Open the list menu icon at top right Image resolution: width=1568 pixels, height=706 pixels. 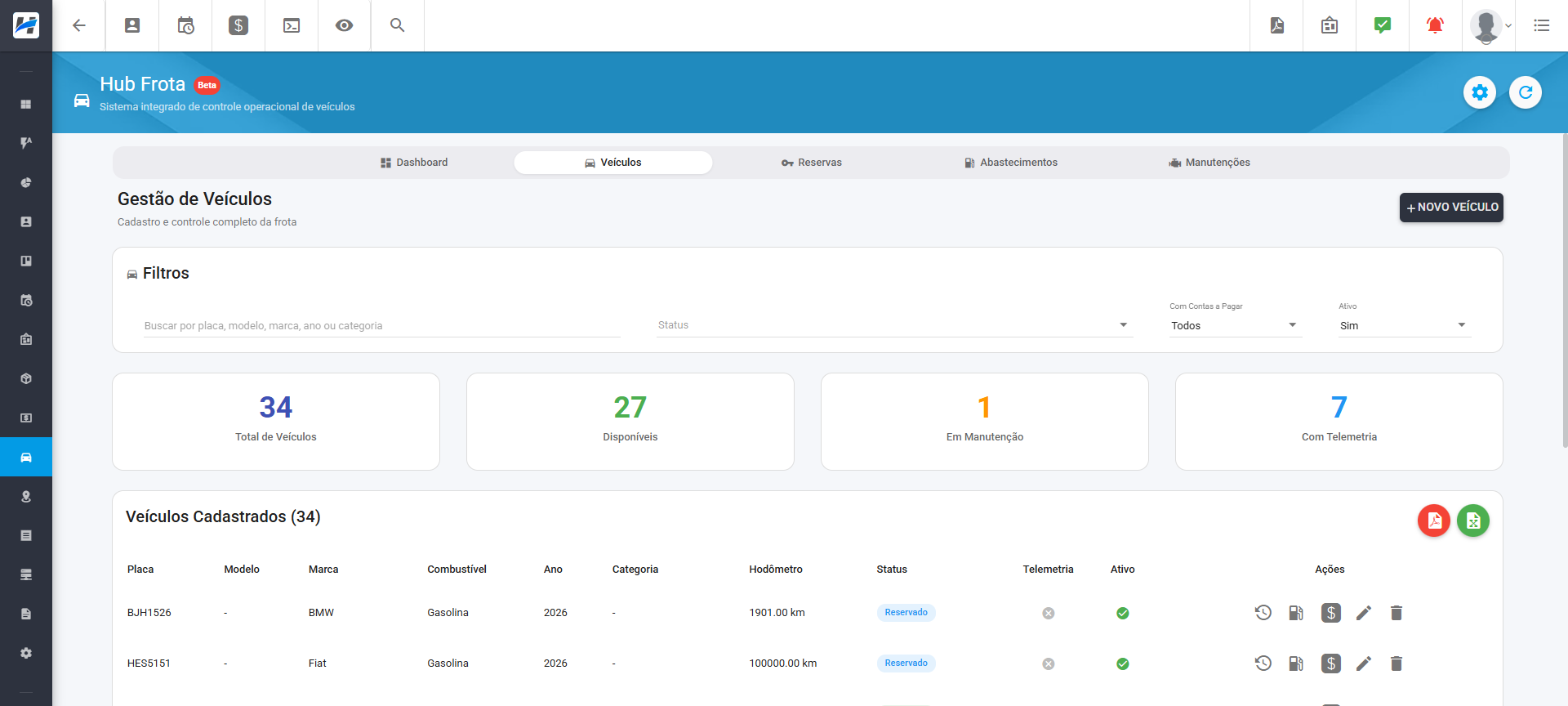tap(1542, 25)
